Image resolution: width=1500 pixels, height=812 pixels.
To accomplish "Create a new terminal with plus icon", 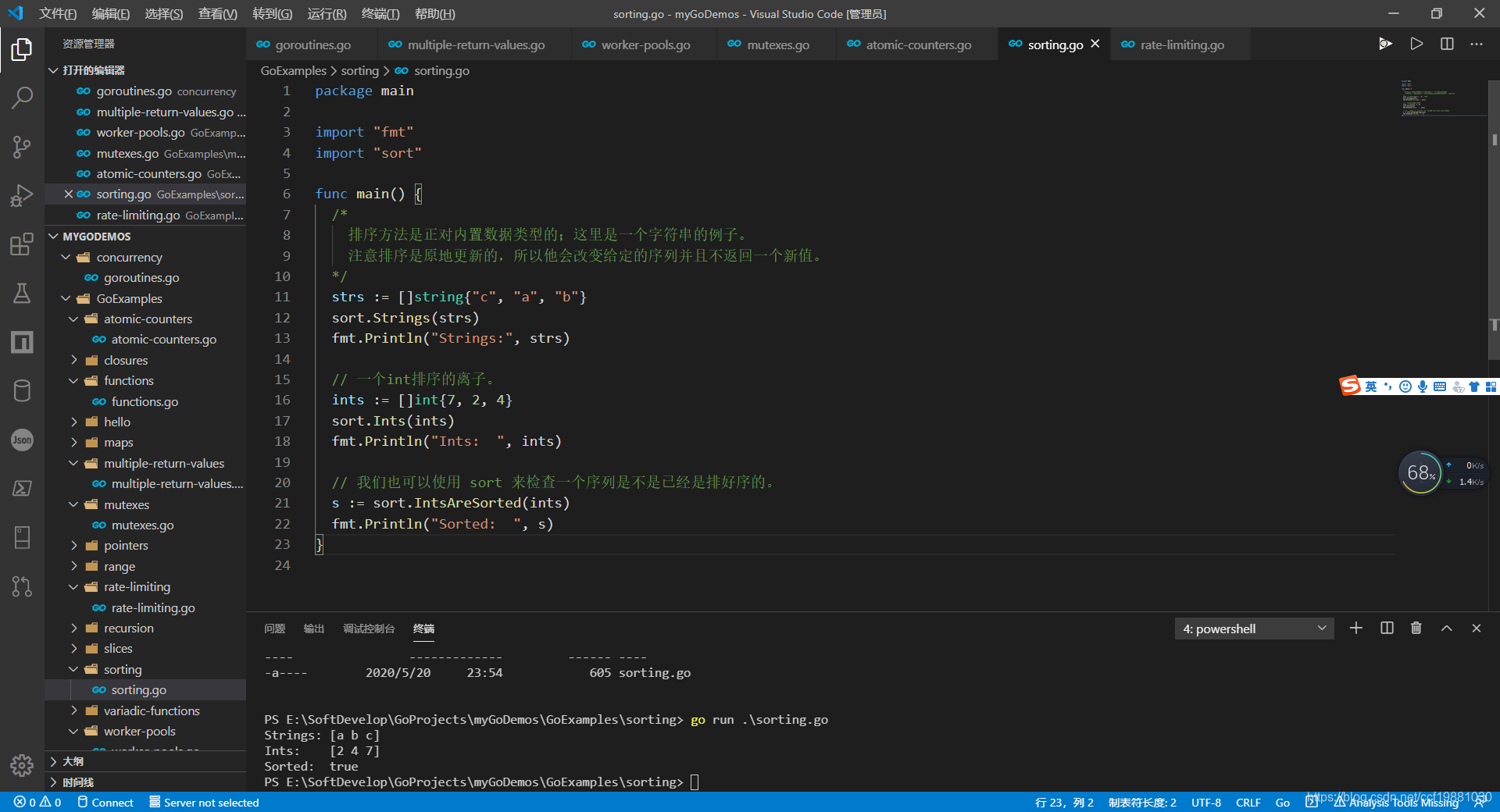I will tap(1356, 628).
